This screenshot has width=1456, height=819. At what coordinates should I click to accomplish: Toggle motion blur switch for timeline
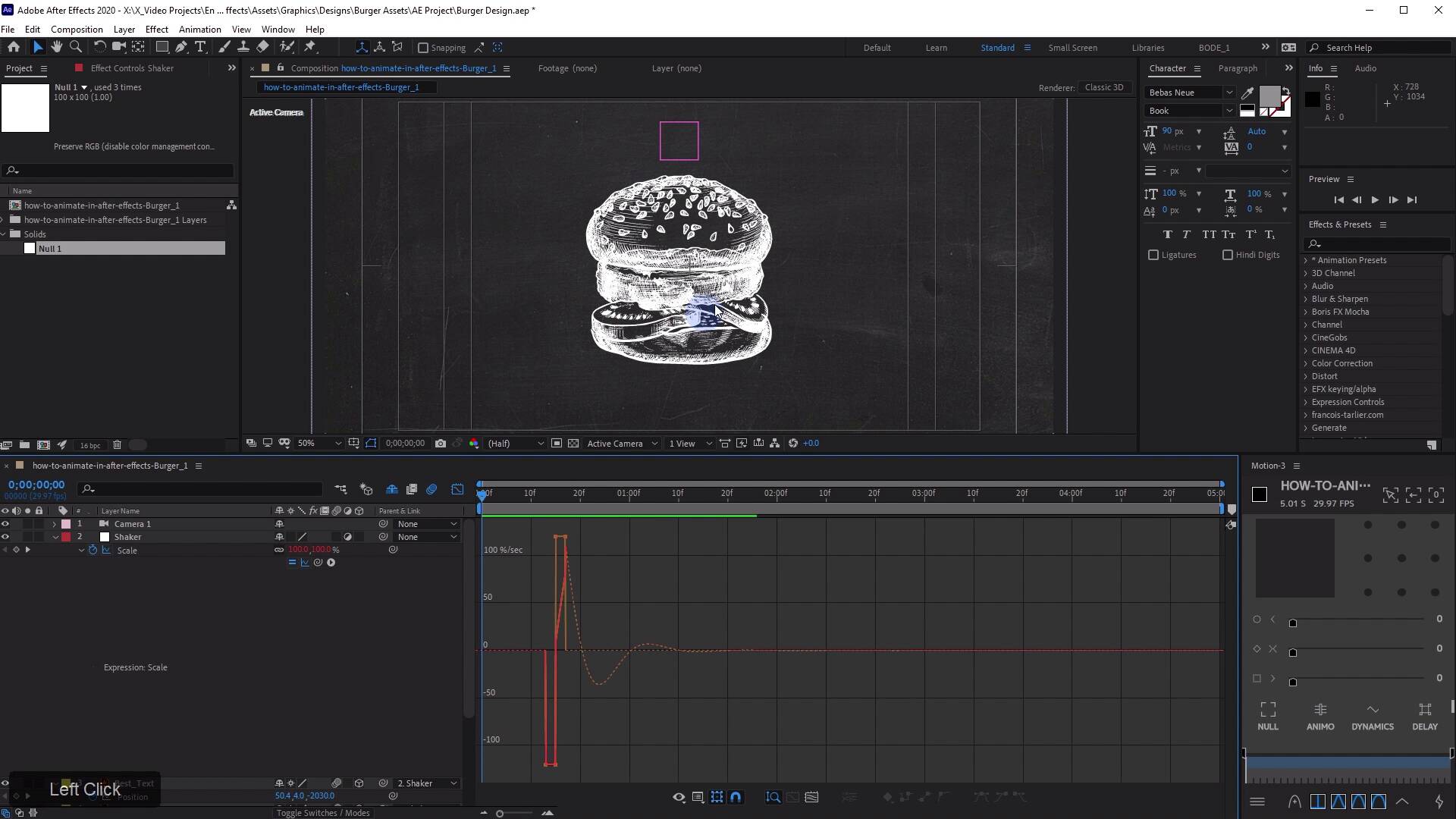click(x=431, y=490)
